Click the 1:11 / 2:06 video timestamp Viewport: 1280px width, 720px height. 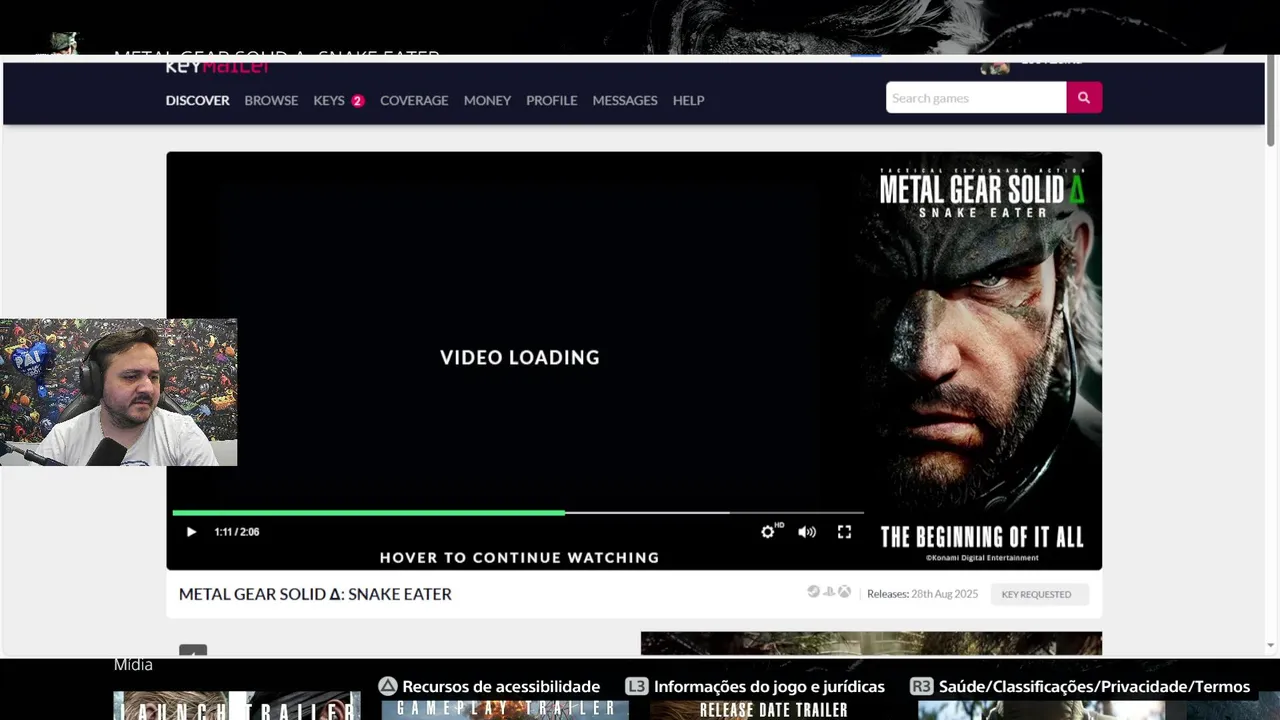click(x=236, y=532)
